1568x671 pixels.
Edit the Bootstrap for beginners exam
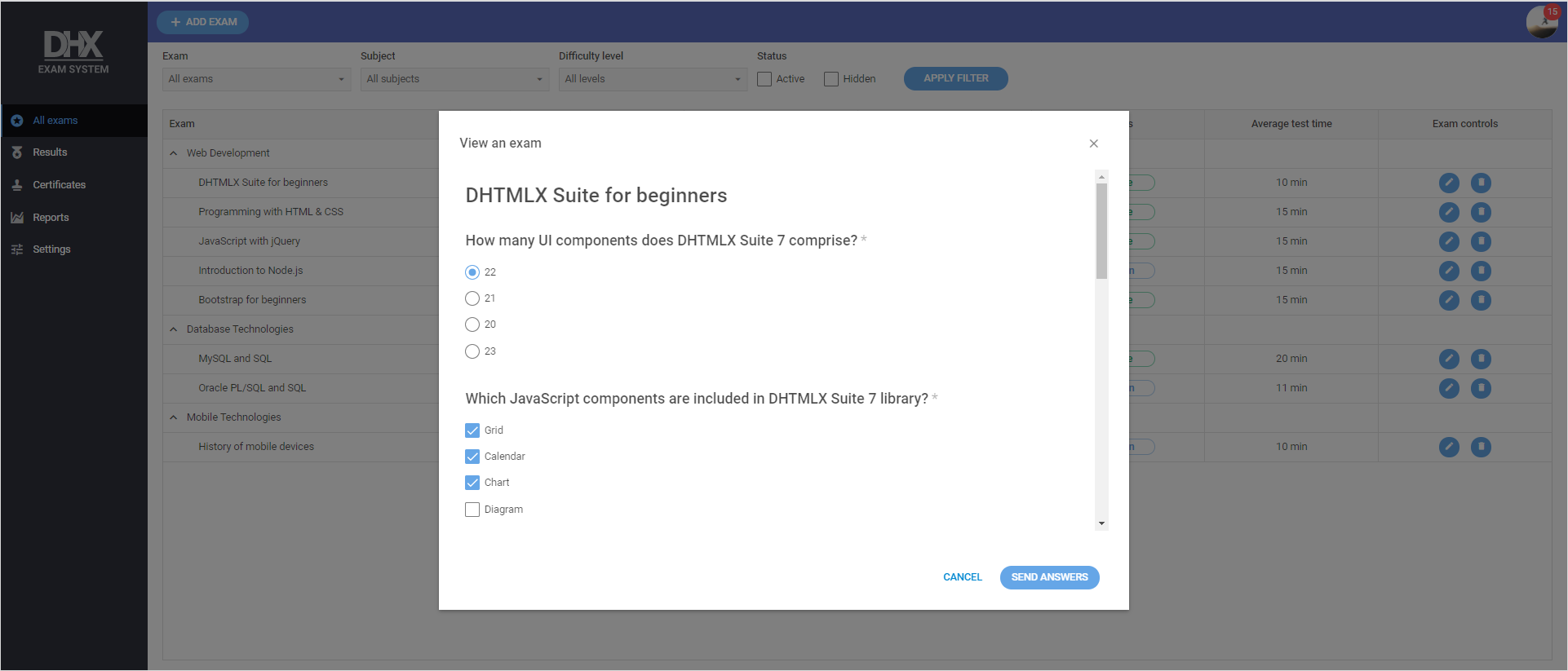[1449, 300]
